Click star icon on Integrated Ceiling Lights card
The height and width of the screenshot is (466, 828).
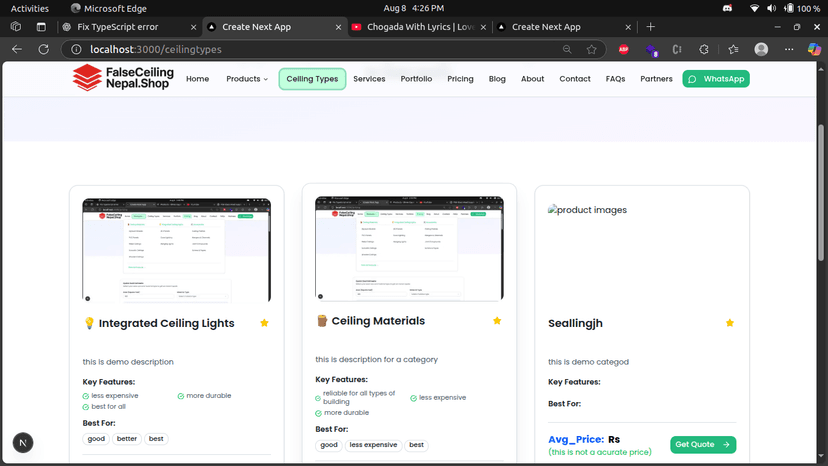264,323
